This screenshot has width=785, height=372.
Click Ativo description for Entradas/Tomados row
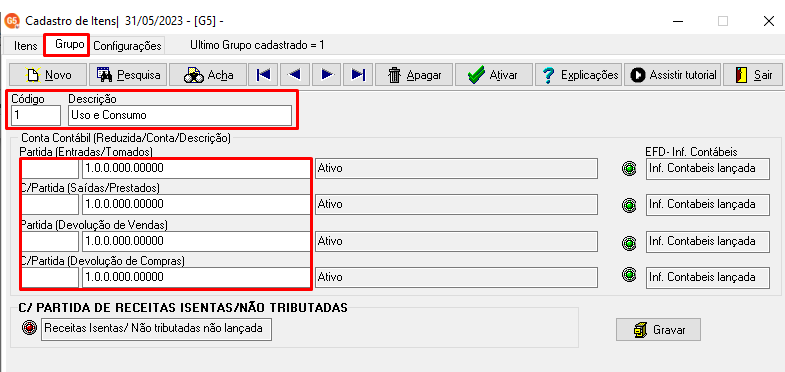click(456, 168)
